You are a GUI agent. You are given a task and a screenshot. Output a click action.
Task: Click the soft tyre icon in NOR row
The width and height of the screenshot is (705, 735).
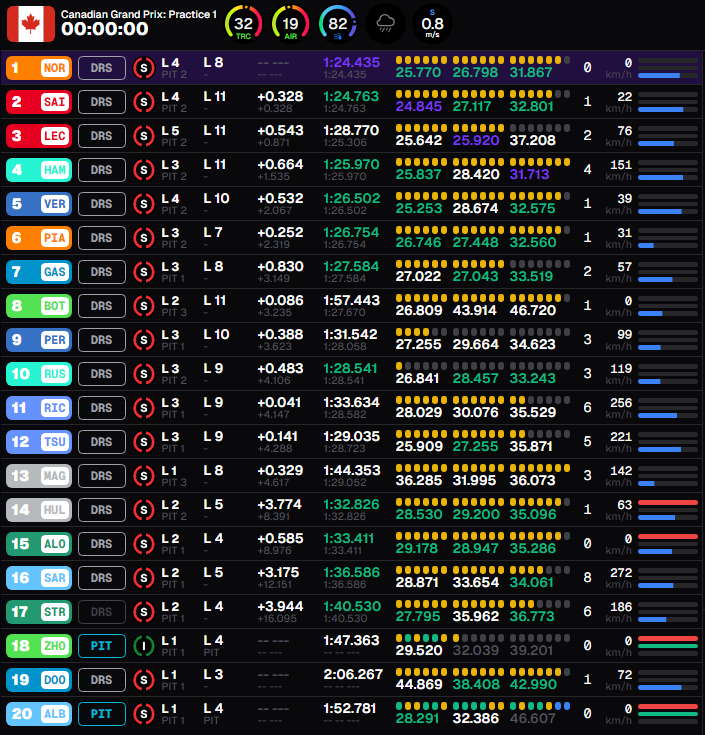point(144,68)
